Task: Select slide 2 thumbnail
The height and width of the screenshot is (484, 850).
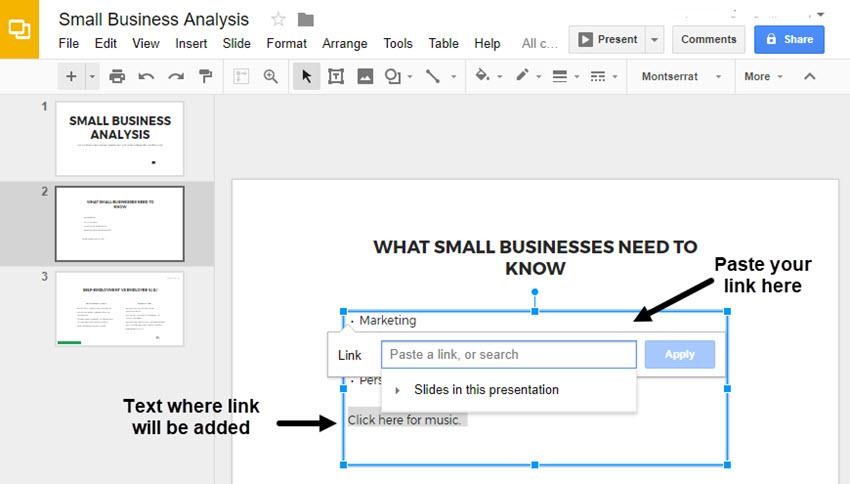Action: coord(120,223)
